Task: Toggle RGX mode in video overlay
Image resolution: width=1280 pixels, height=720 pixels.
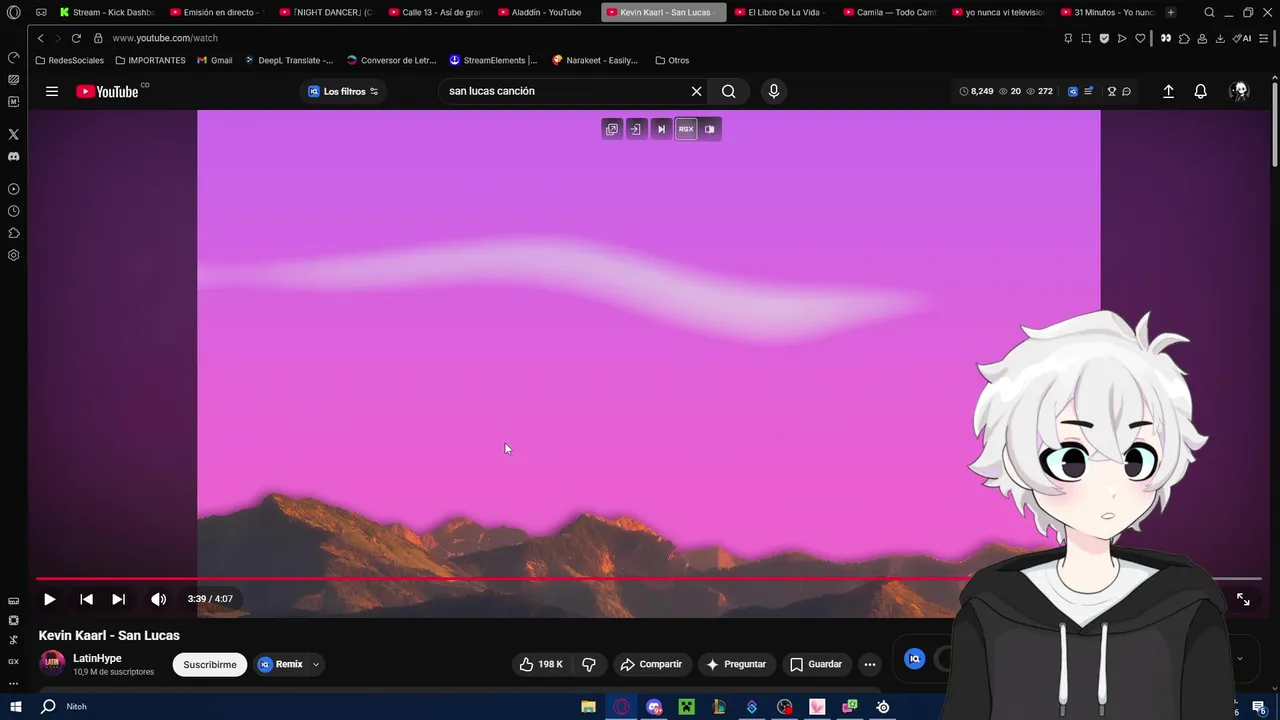Action: (686, 129)
